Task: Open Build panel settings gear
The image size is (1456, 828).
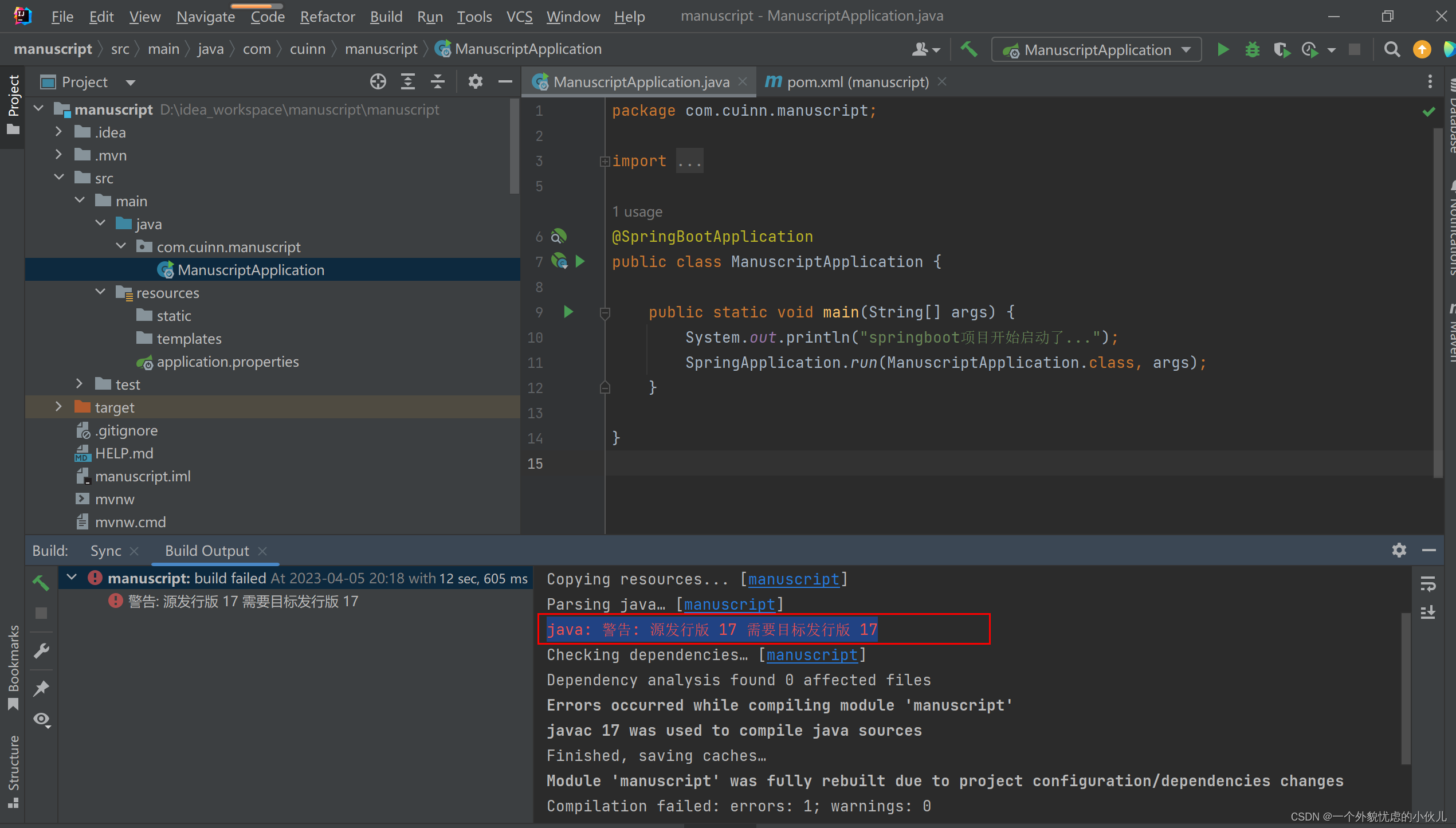Action: pyautogui.click(x=1399, y=550)
